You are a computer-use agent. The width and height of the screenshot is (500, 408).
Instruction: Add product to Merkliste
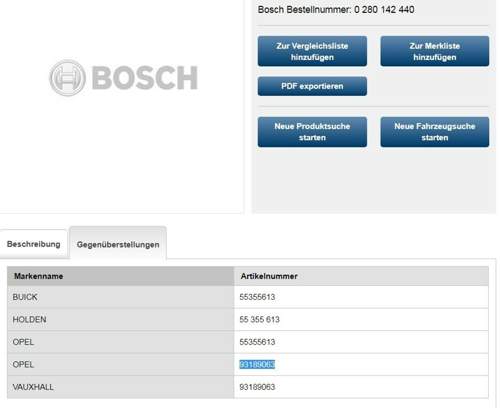[435, 51]
